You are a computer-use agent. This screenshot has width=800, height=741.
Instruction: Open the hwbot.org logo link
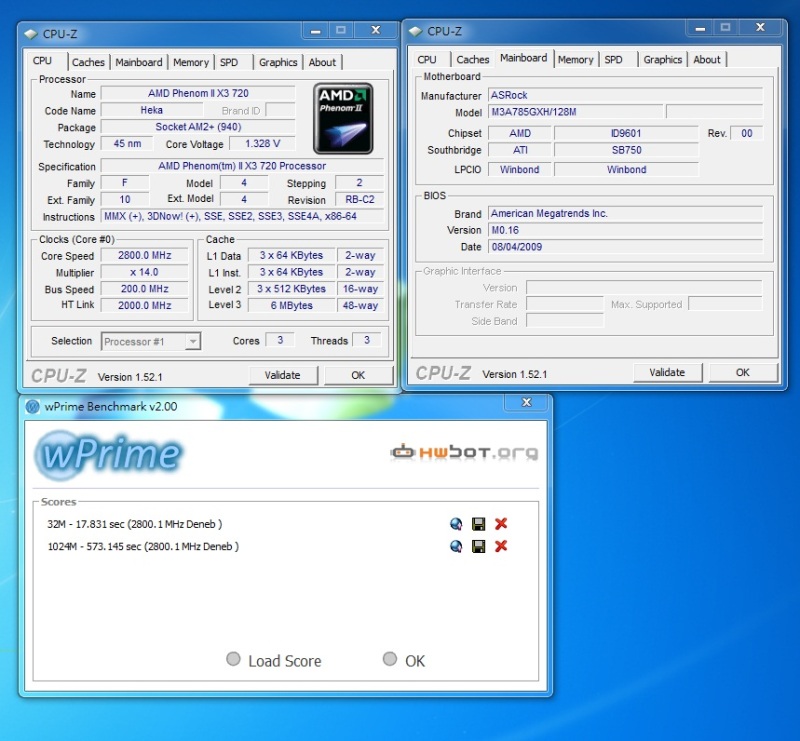click(464, 452)
